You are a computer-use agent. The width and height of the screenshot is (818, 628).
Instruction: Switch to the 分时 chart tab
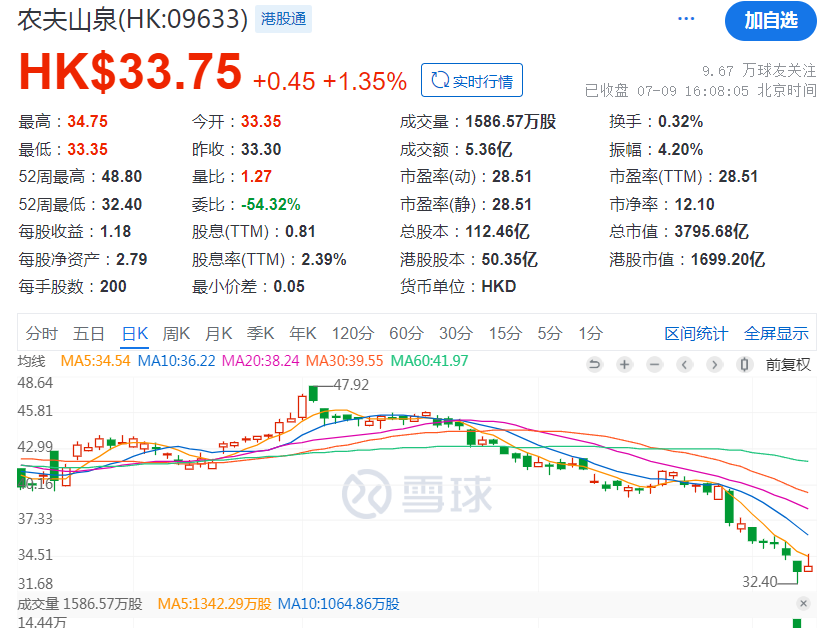click(42, 333)
